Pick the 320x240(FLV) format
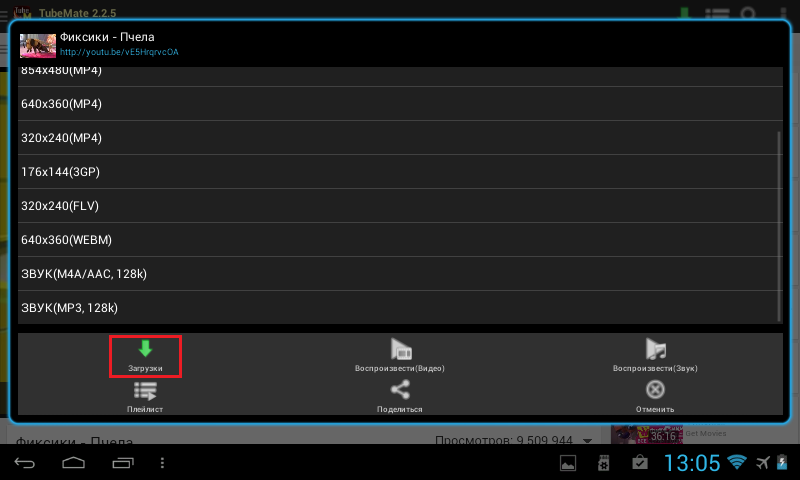The image size is (800, 480). point(398,206)
